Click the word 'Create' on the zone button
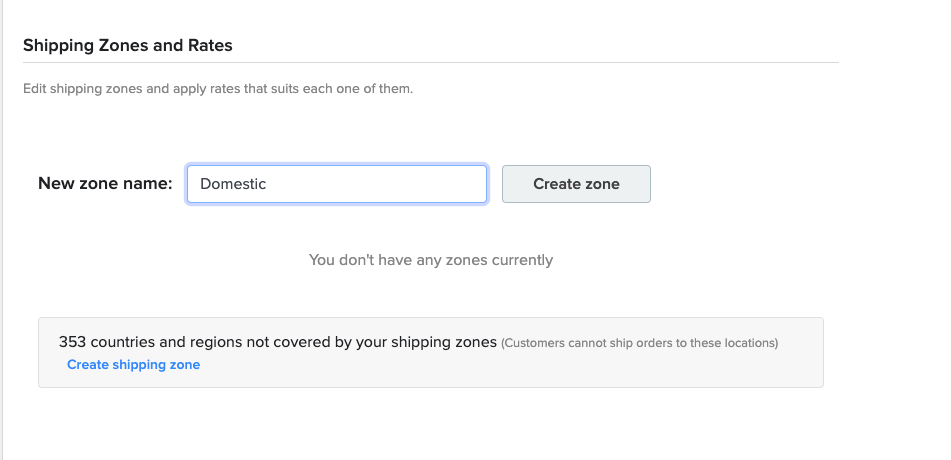 pyautogui.click(x=554, y=184)
